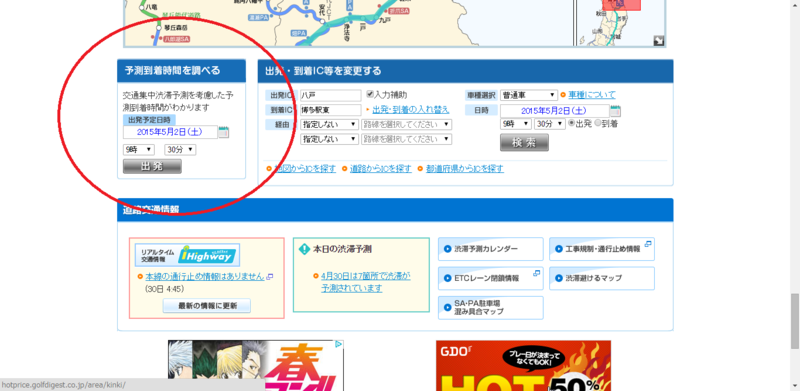Image resolution: width=800 pixels, height=391 pixels.
Task: Select the 到着 radio button
Action: (x=597, y=124)
